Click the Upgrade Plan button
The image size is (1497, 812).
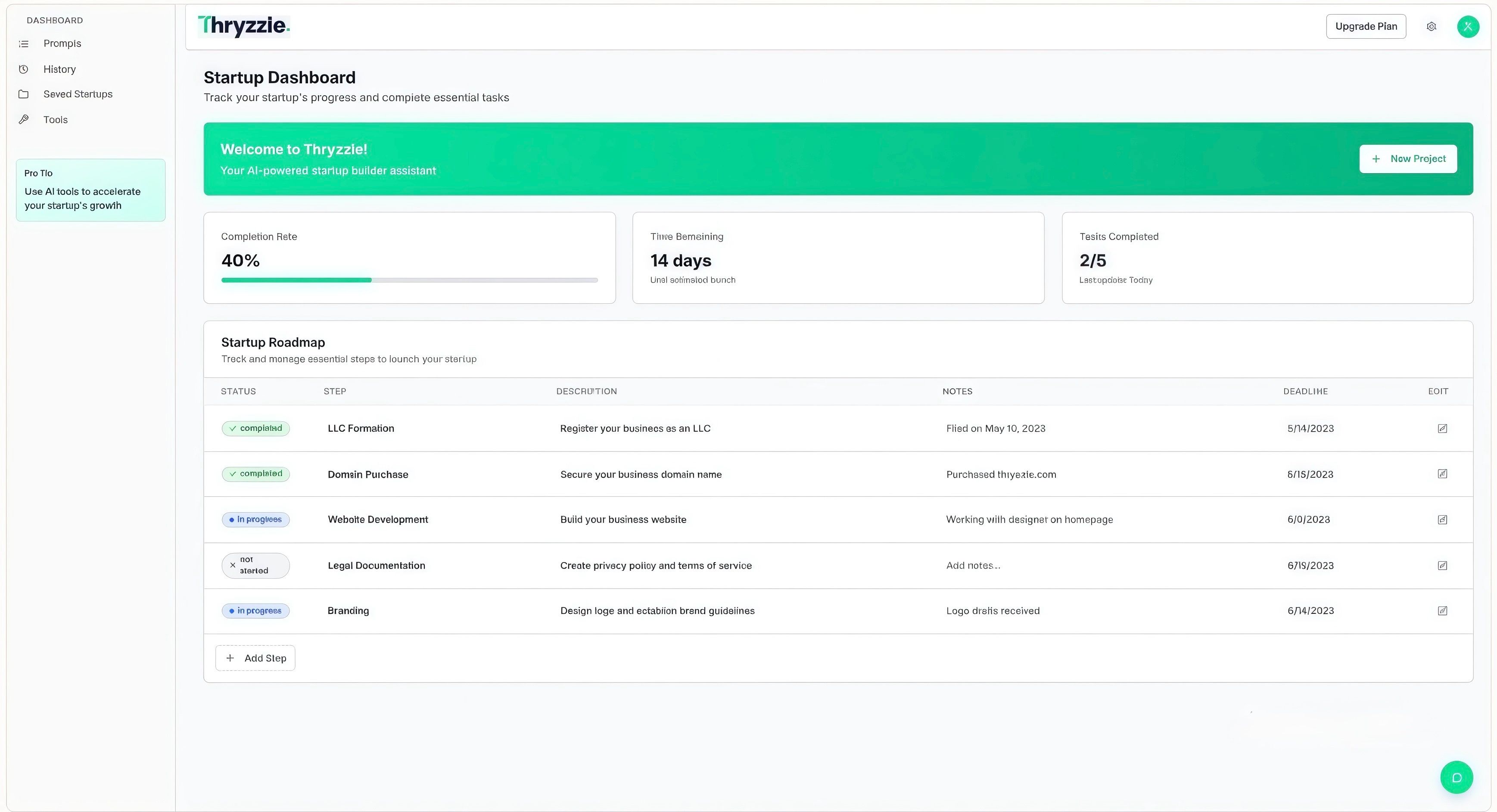[x=1366, y=26]
